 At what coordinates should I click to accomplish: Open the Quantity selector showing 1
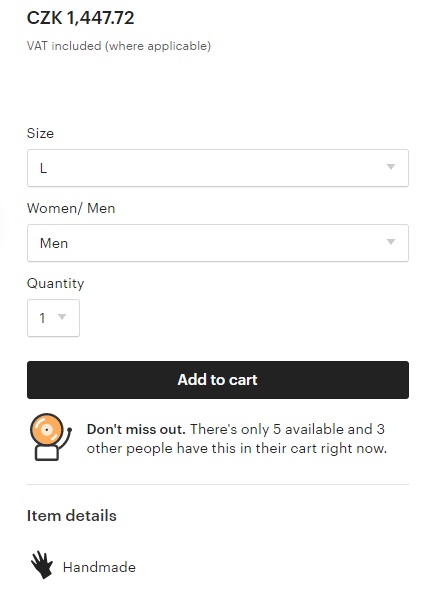click(53, 318)
